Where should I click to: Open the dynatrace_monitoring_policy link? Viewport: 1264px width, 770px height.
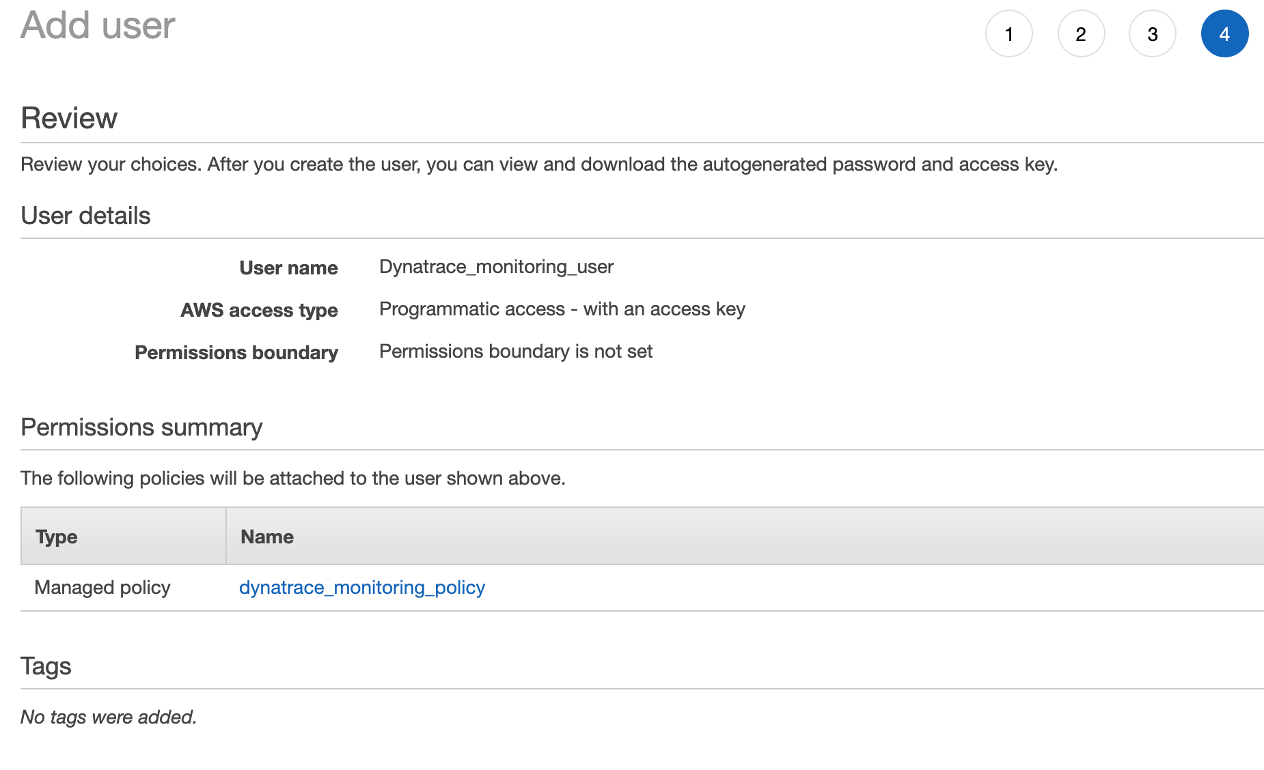pyautogui.click(x=362, y=587)
